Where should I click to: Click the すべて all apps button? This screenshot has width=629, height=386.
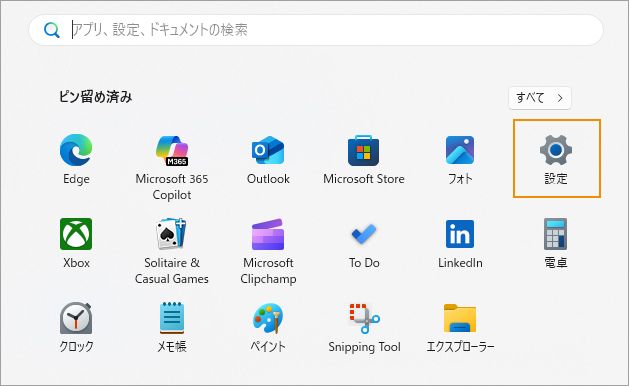540,98
